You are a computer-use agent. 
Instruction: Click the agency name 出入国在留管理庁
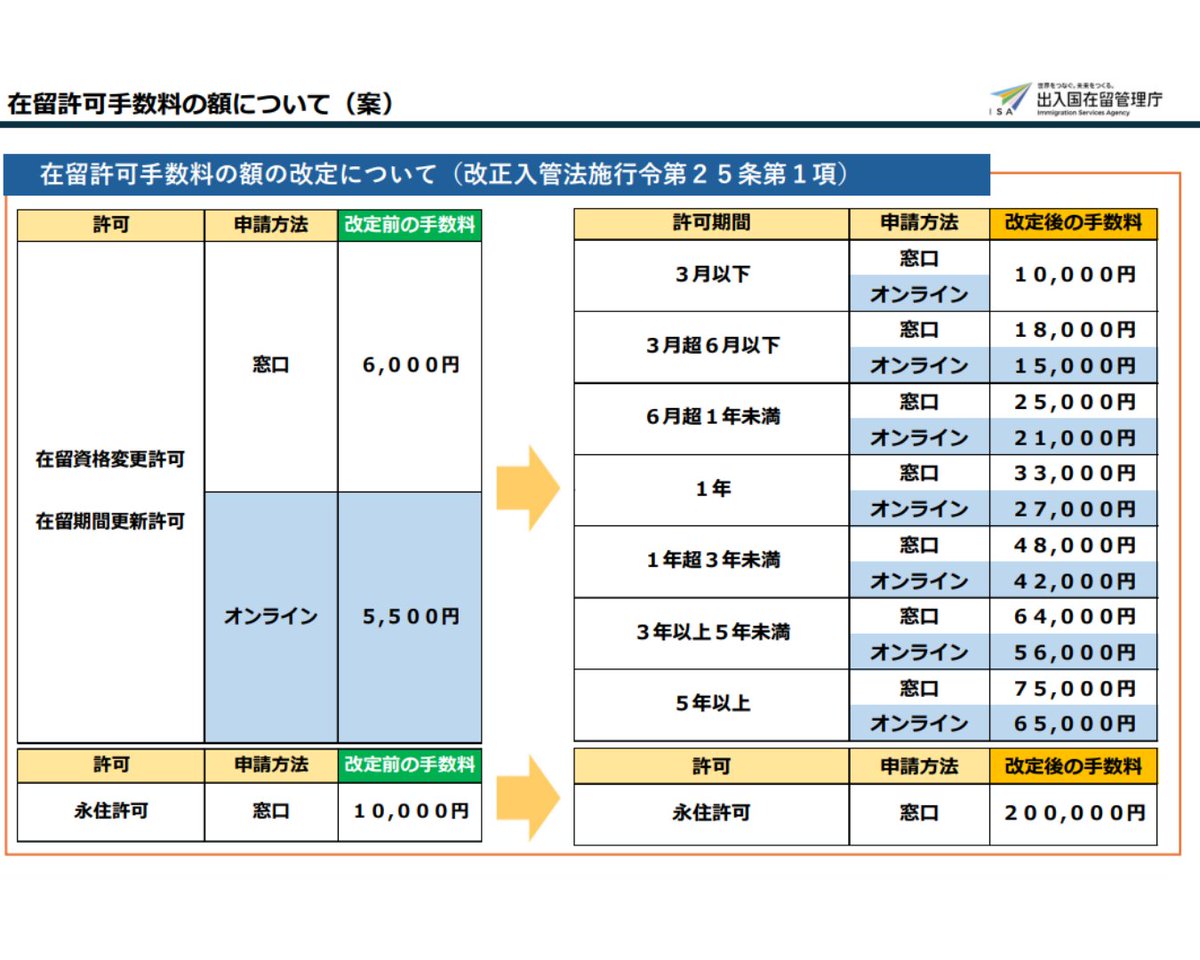(x=1100, y=100)
